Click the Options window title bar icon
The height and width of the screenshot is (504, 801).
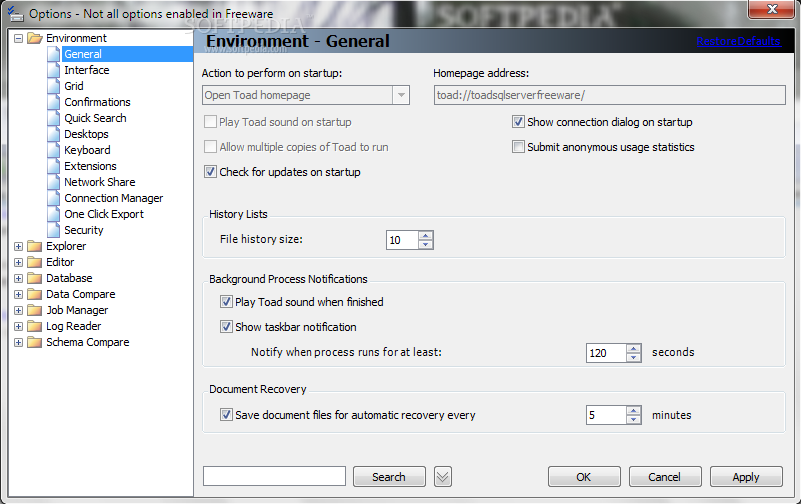click(15, 13)
